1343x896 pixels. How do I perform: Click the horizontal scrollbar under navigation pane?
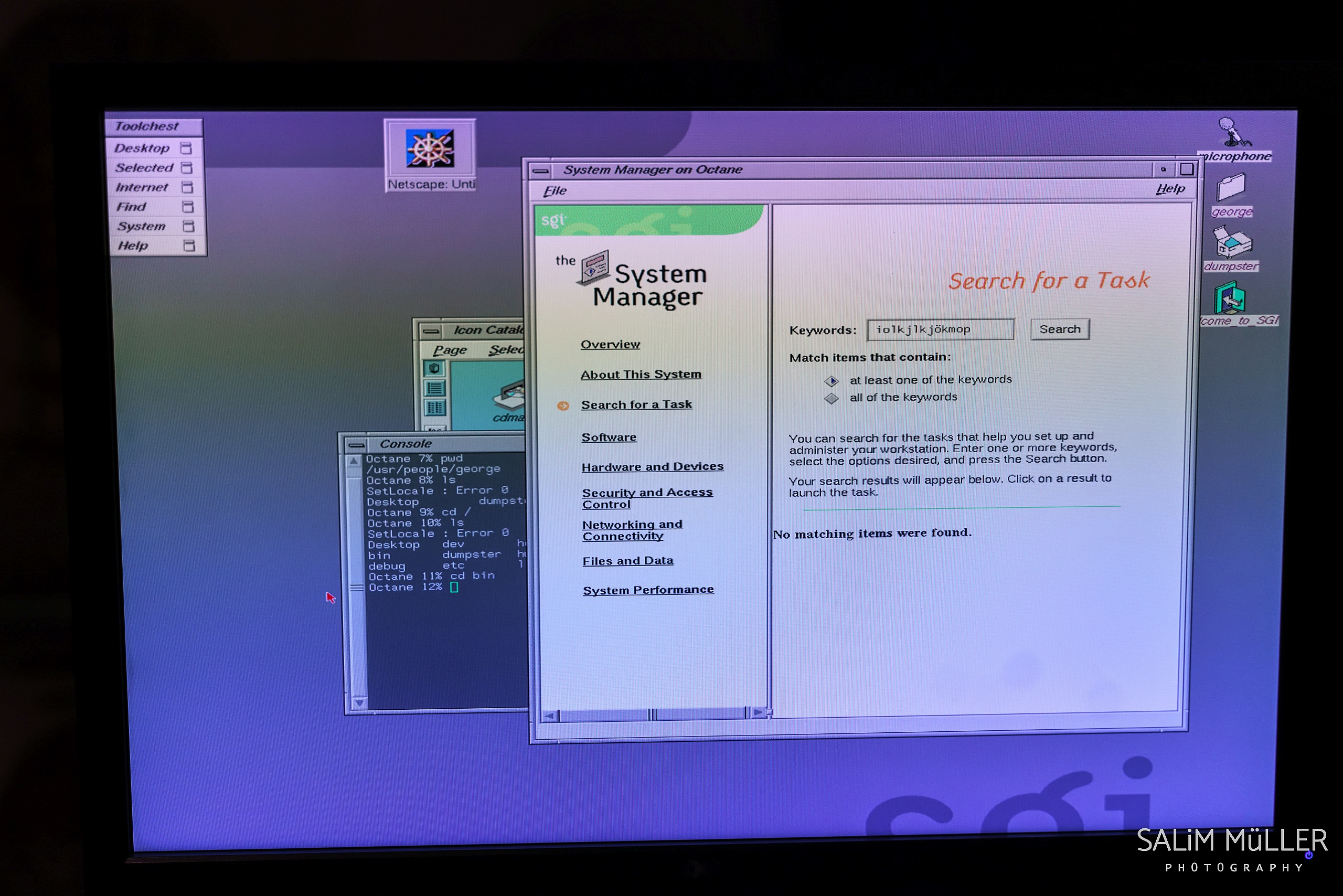(x=652, y=714)
